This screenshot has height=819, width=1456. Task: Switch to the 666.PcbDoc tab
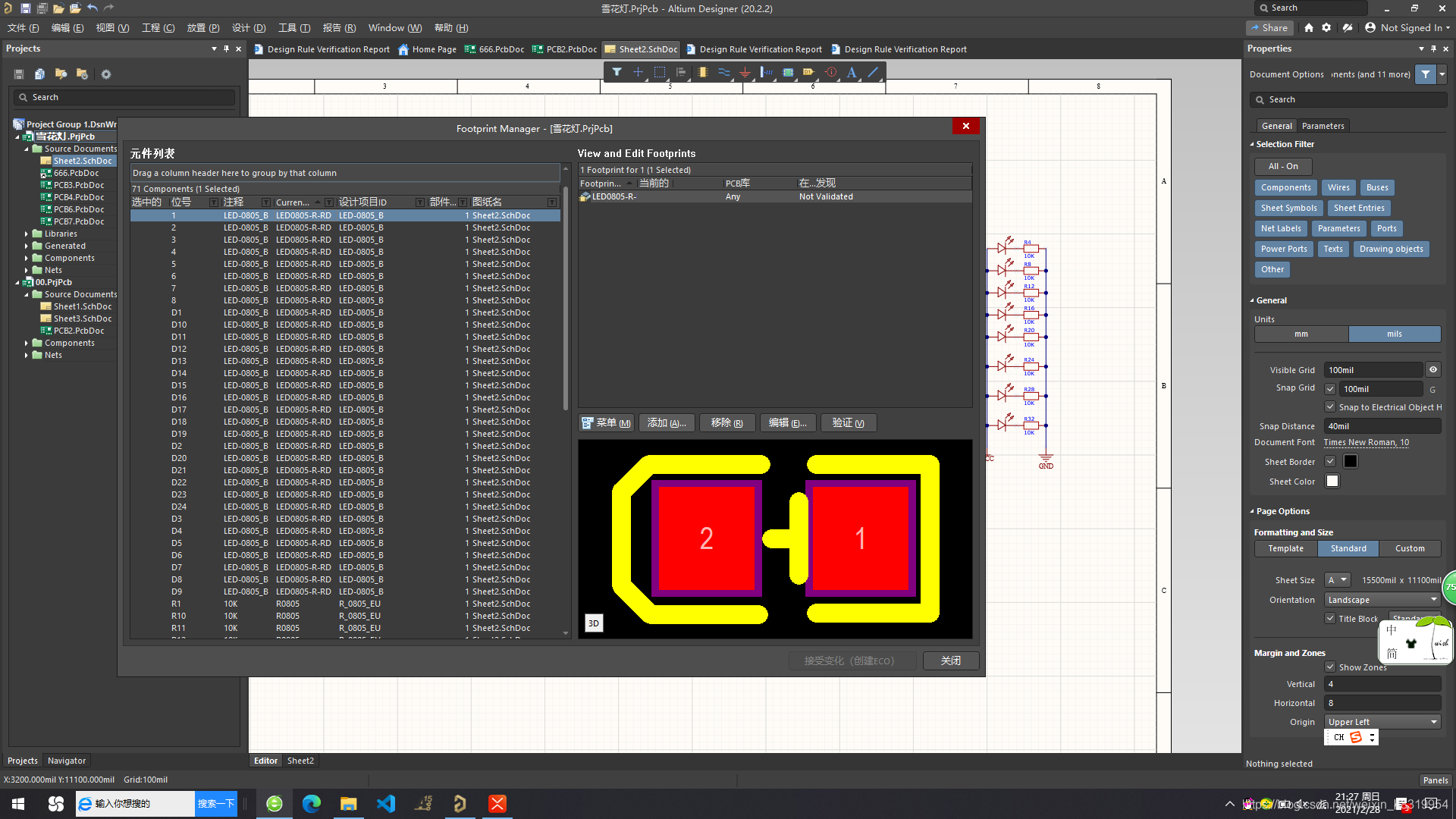(x=494, y=49)
